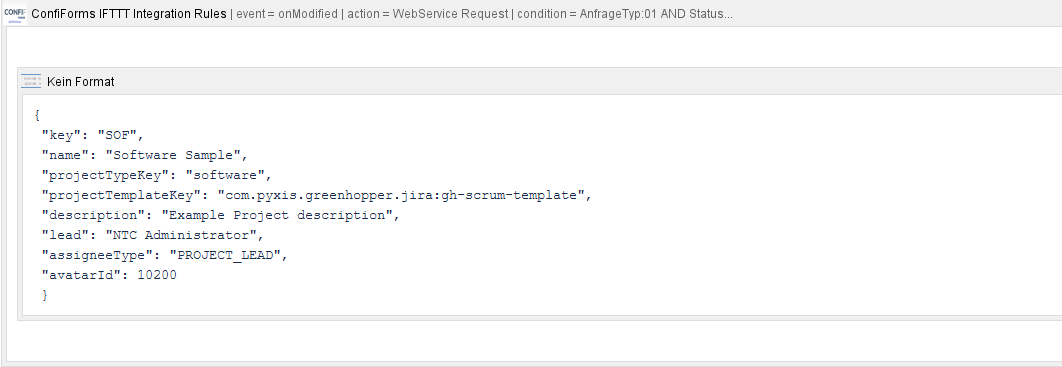Viewport: 1062px width, 367px height.
Task: Select the ConfiForms IFTTT Integration Rules title
Action: (129, 14)
